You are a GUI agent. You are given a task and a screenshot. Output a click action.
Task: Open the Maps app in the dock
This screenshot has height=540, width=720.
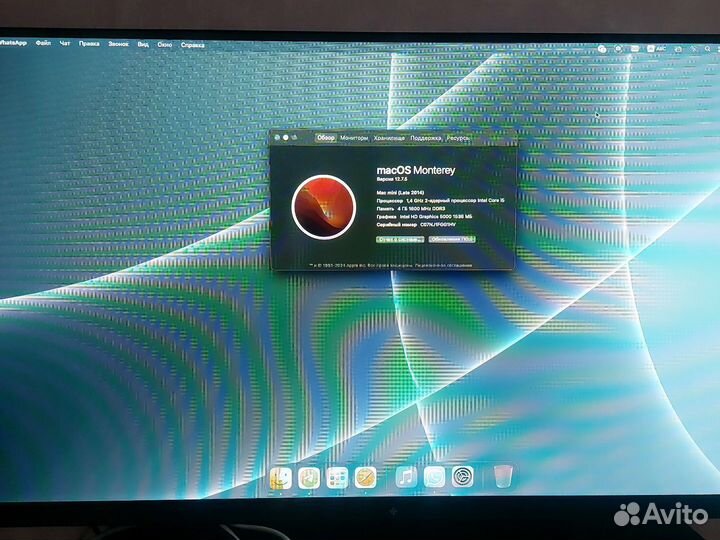pyautogui.click(x=309, y=478)
